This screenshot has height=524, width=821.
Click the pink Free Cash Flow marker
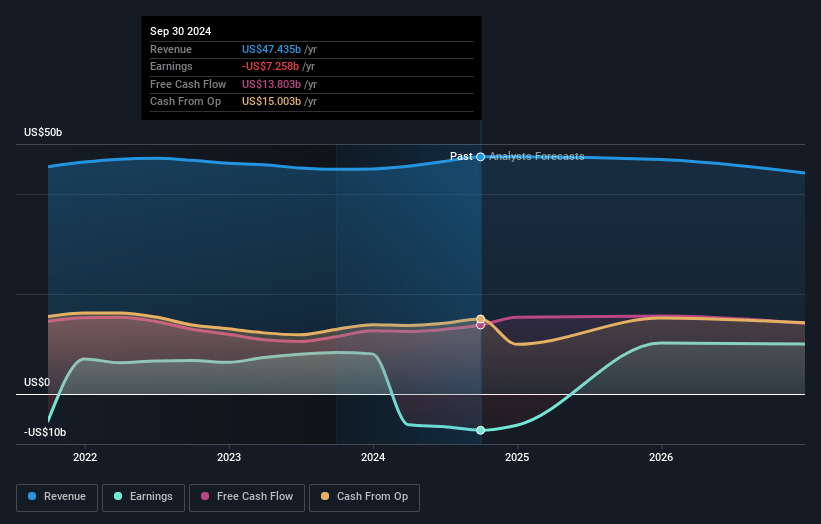tap(481, 326)
